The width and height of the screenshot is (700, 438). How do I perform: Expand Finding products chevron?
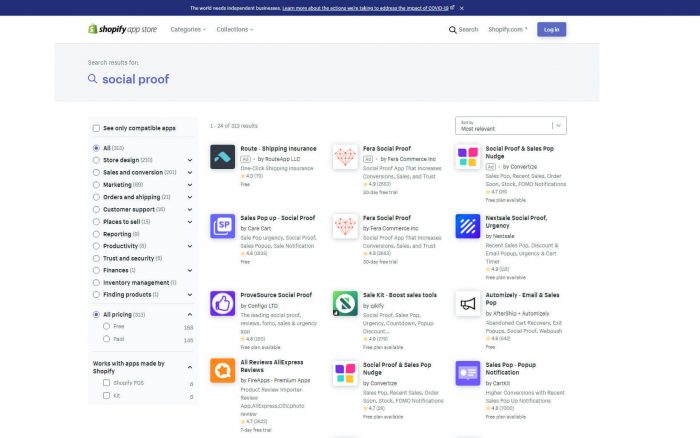click(190, 295)
